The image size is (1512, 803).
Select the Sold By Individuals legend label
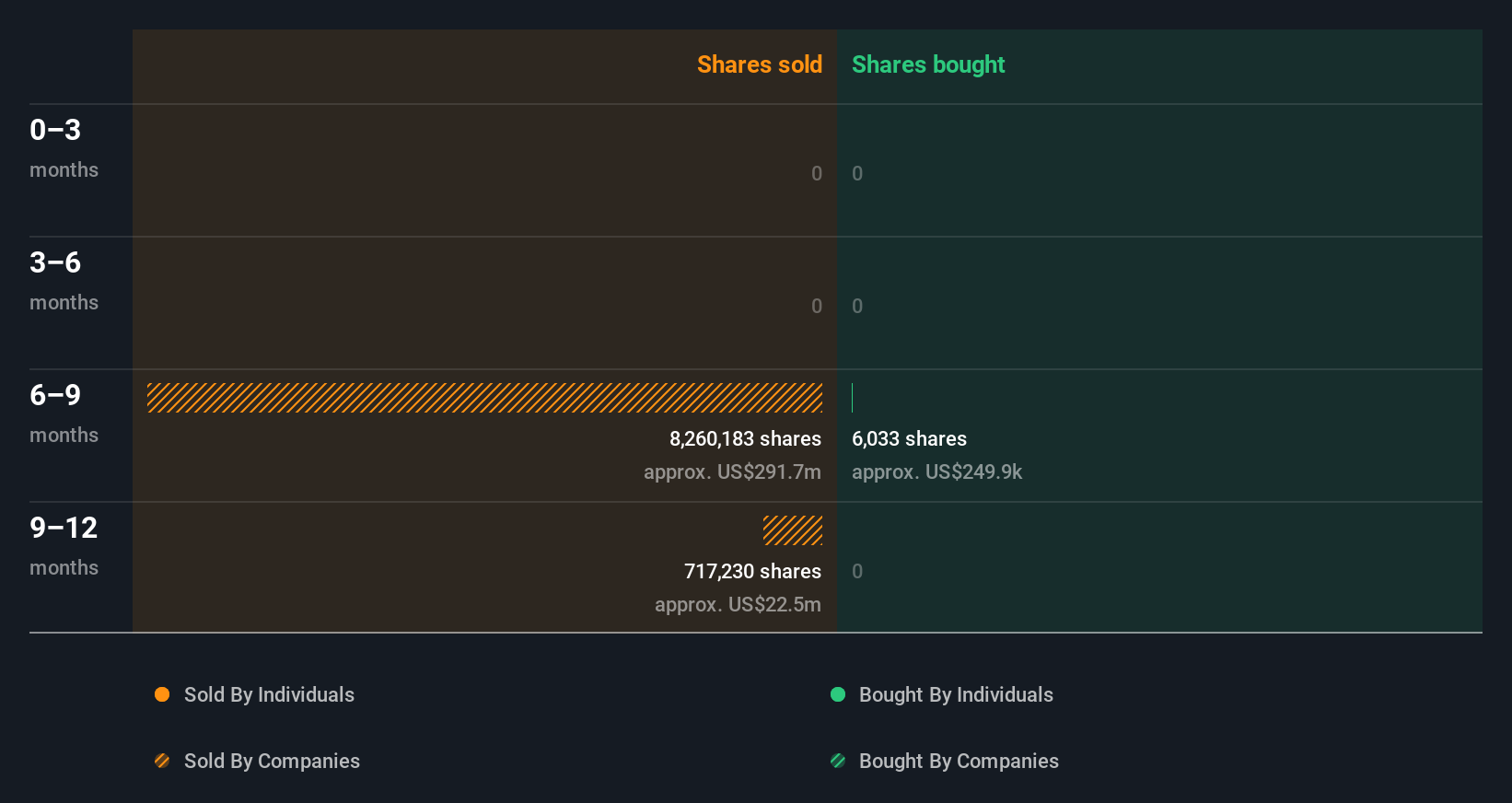pos(269,694)
